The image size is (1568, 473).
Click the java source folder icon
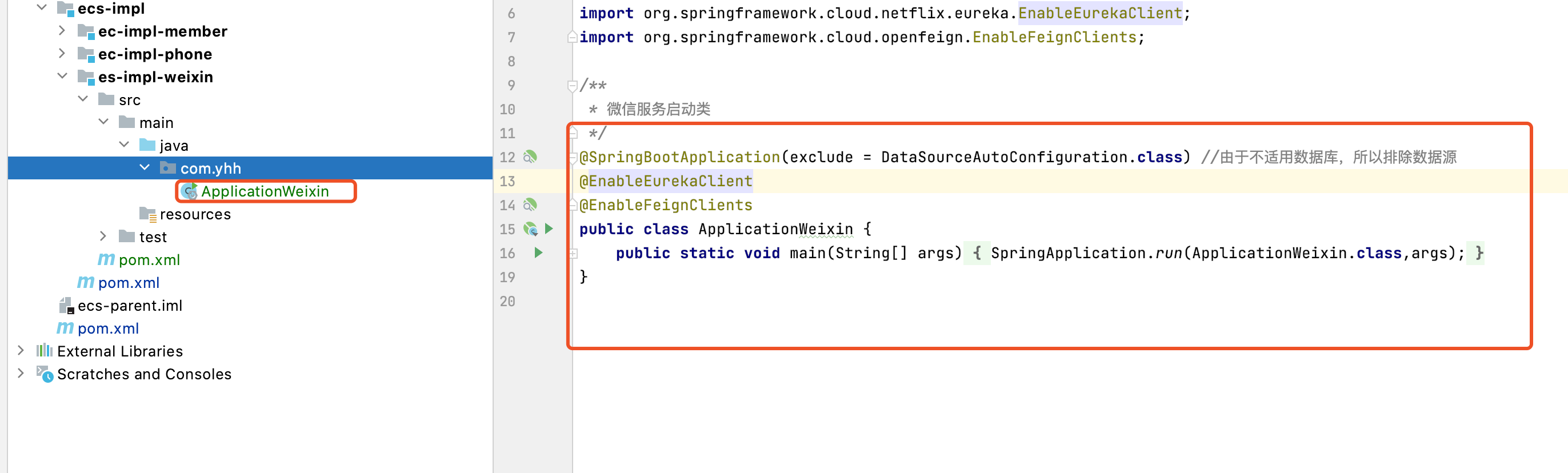(x=147, y=145)
